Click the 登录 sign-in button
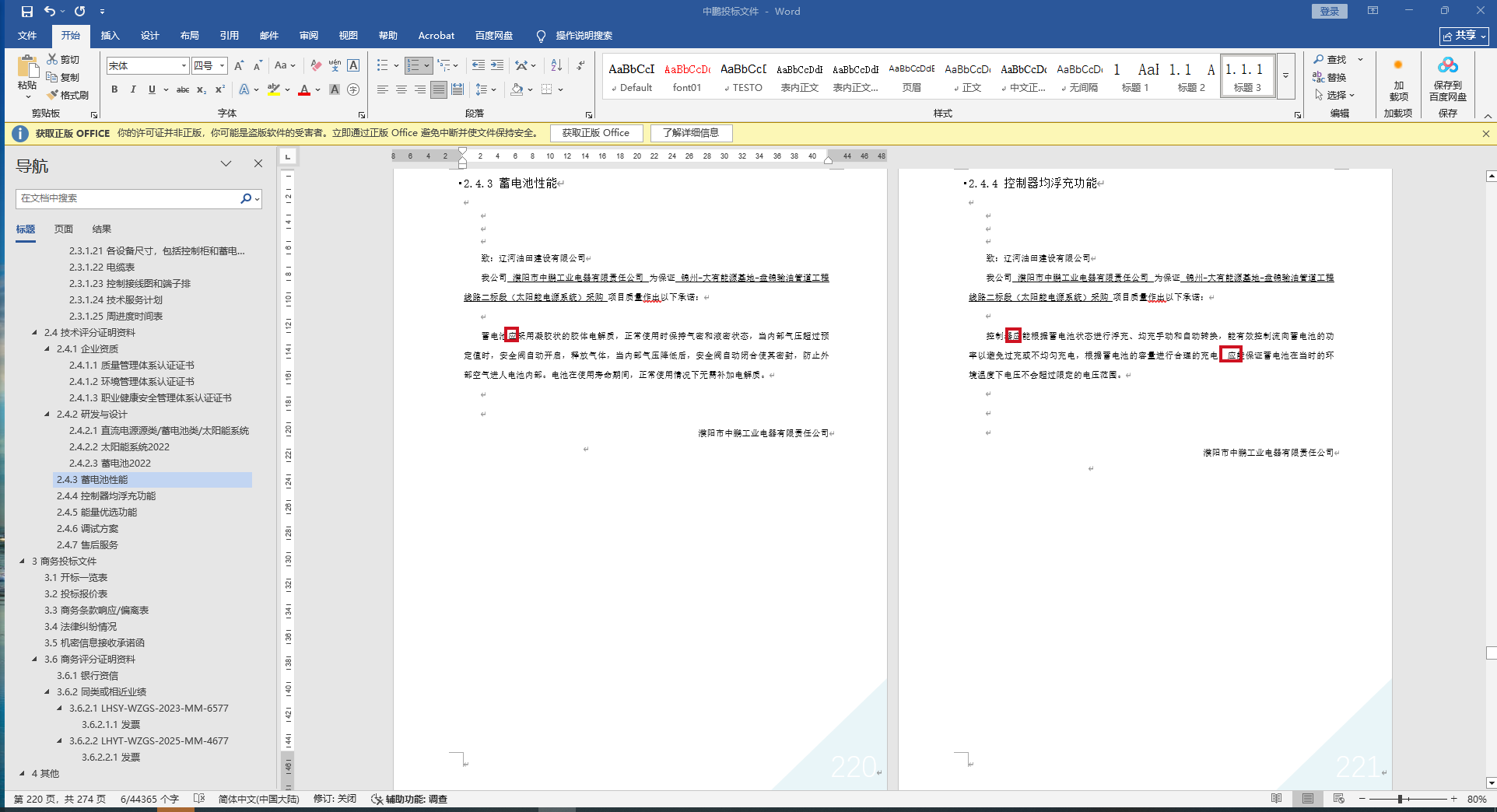This screenshot has height=812, width=1497. 1329,11
